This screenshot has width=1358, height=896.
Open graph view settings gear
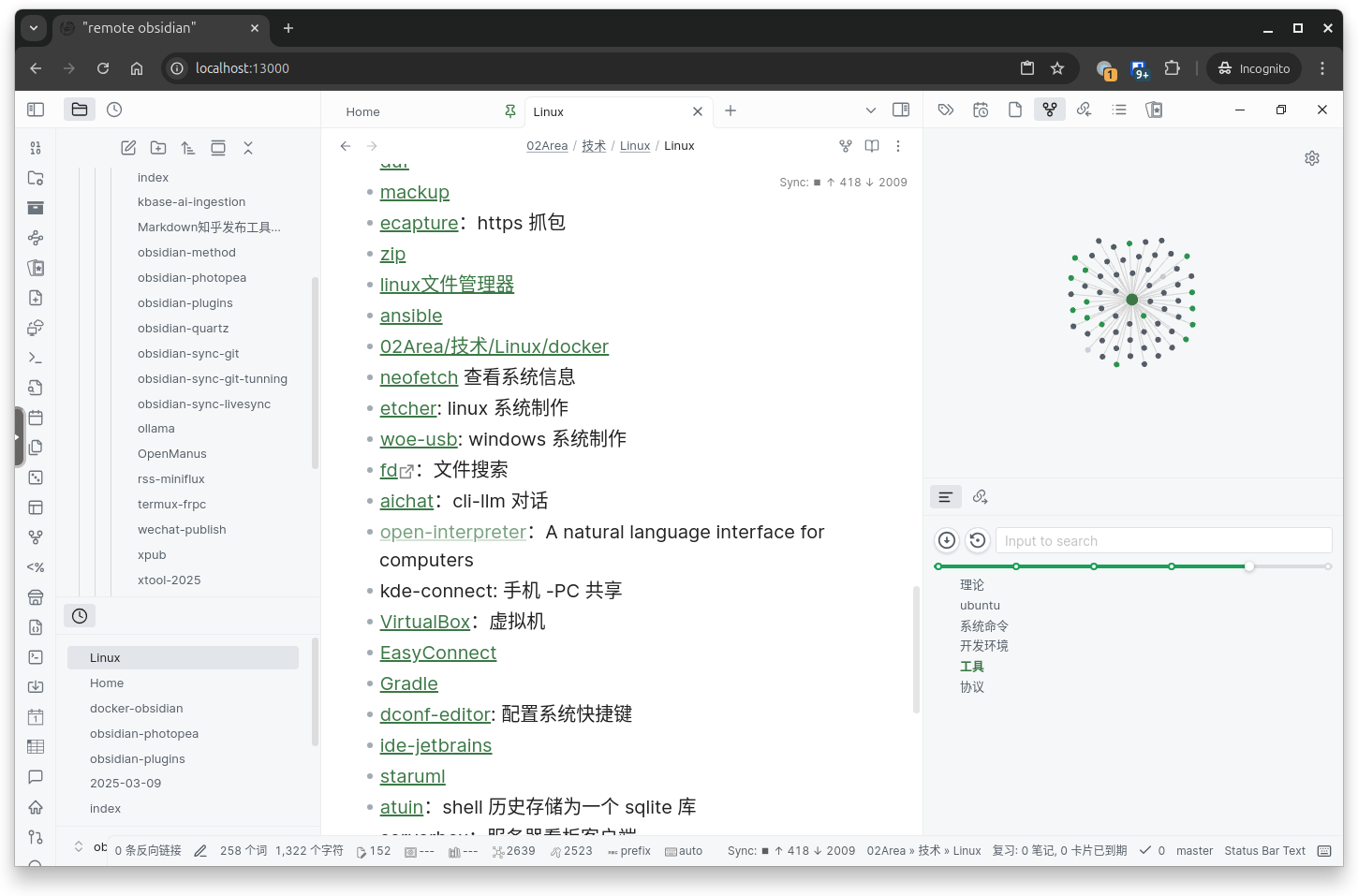tap(1312, 158)
